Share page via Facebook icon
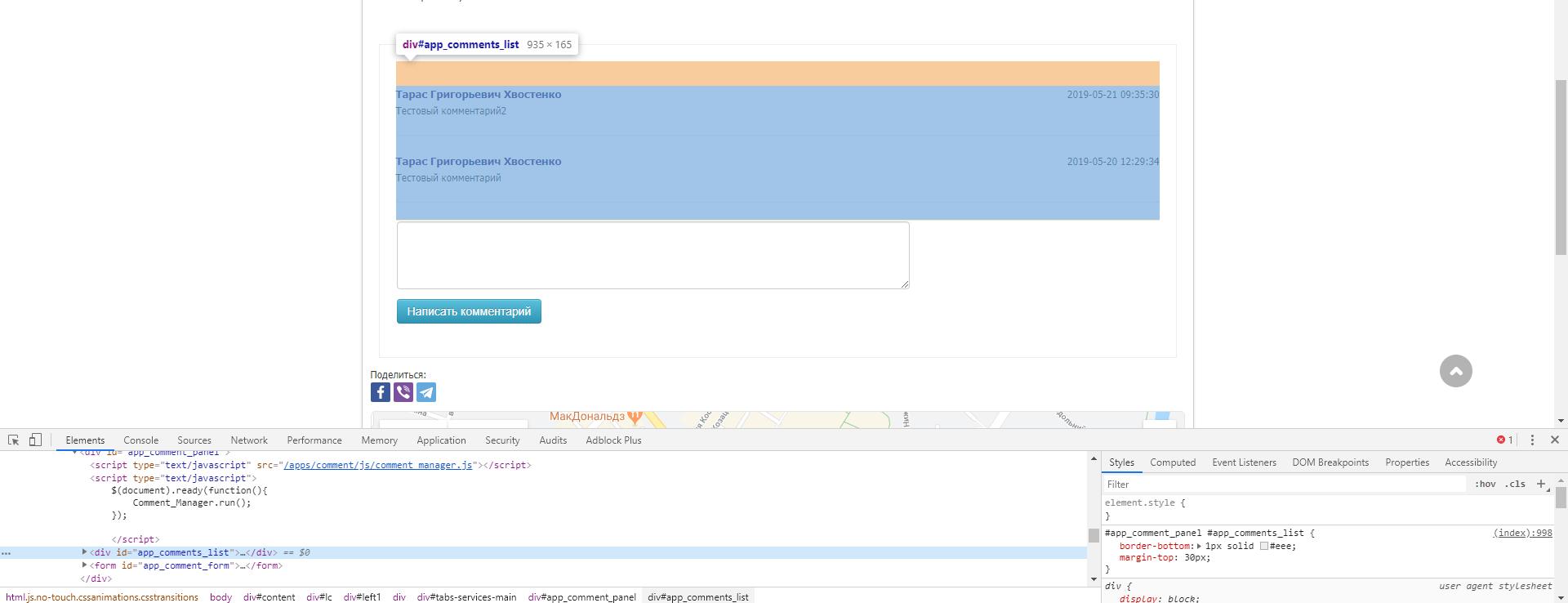1568x603 pixels. tap(381, 392)
